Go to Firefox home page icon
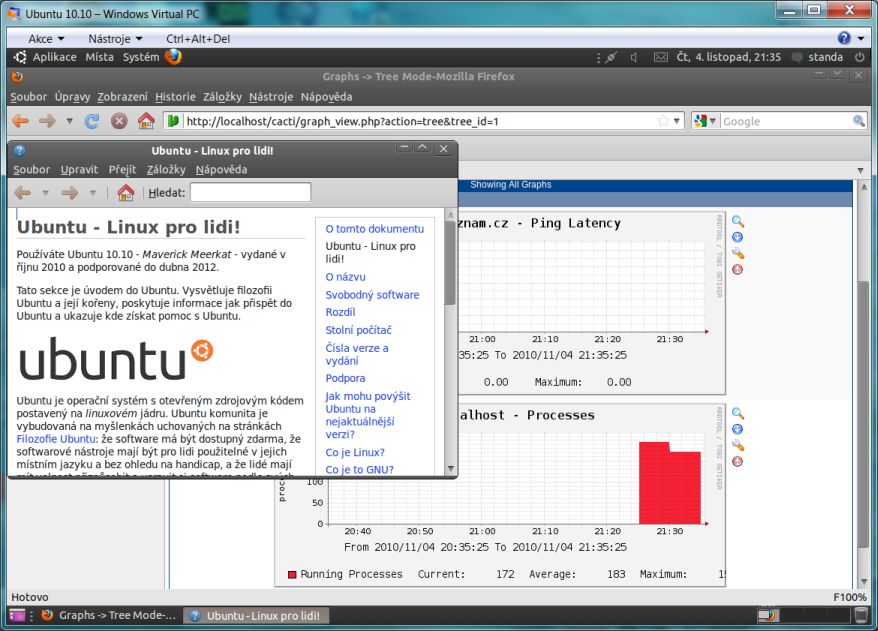Image resolution: width=878 pixels, height=631 pixels. (146, 121)
